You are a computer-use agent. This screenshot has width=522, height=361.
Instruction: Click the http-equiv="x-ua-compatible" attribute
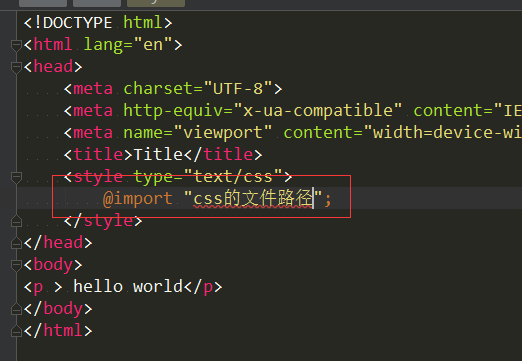[263, 111]
